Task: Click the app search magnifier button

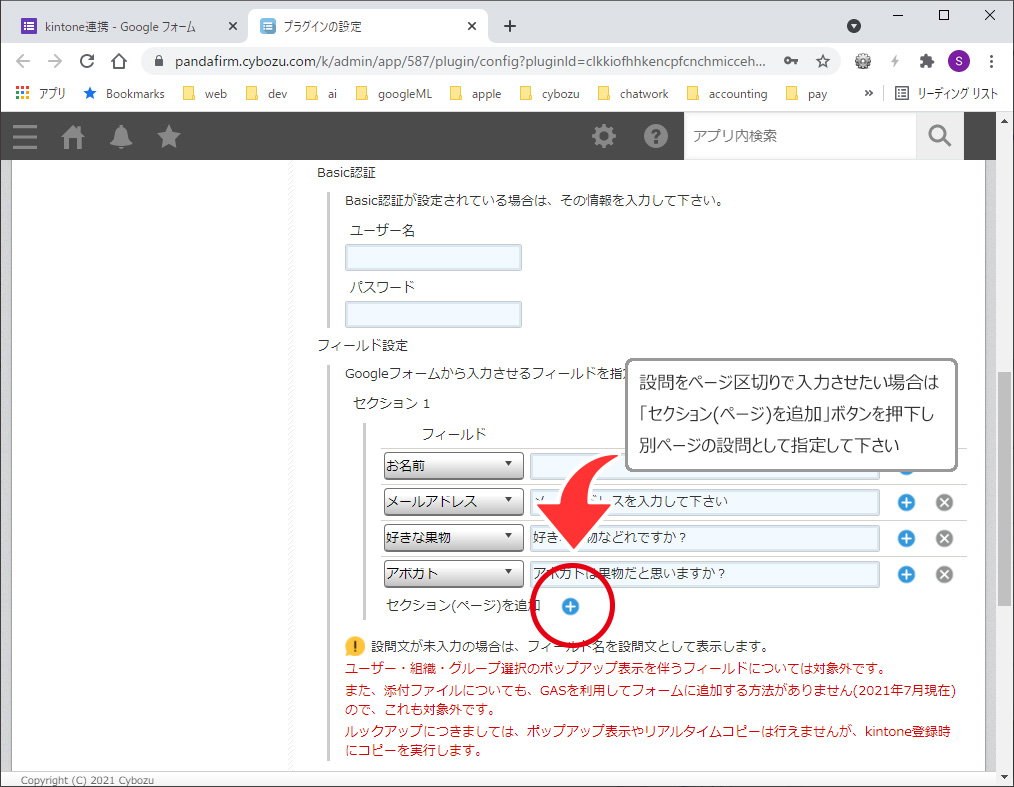Action: (939, 136)
